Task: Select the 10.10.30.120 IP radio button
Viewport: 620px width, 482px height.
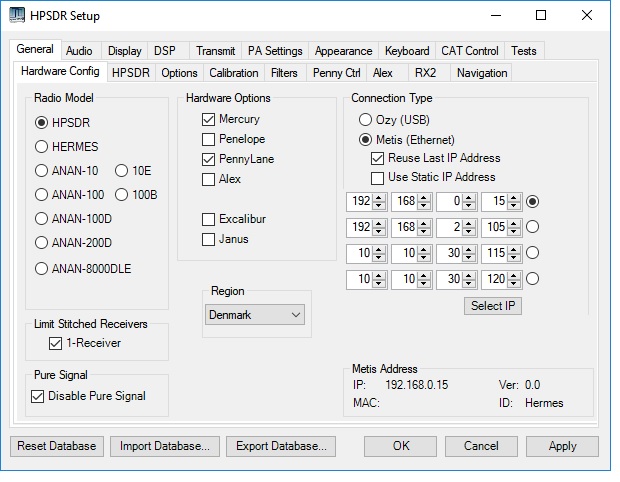Action: pos(533,279)
